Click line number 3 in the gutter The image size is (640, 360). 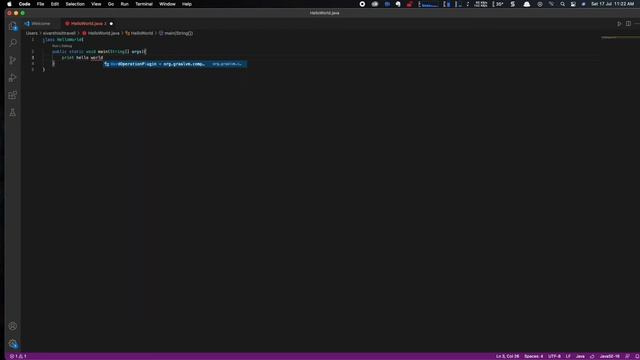[x=33, y=58]
